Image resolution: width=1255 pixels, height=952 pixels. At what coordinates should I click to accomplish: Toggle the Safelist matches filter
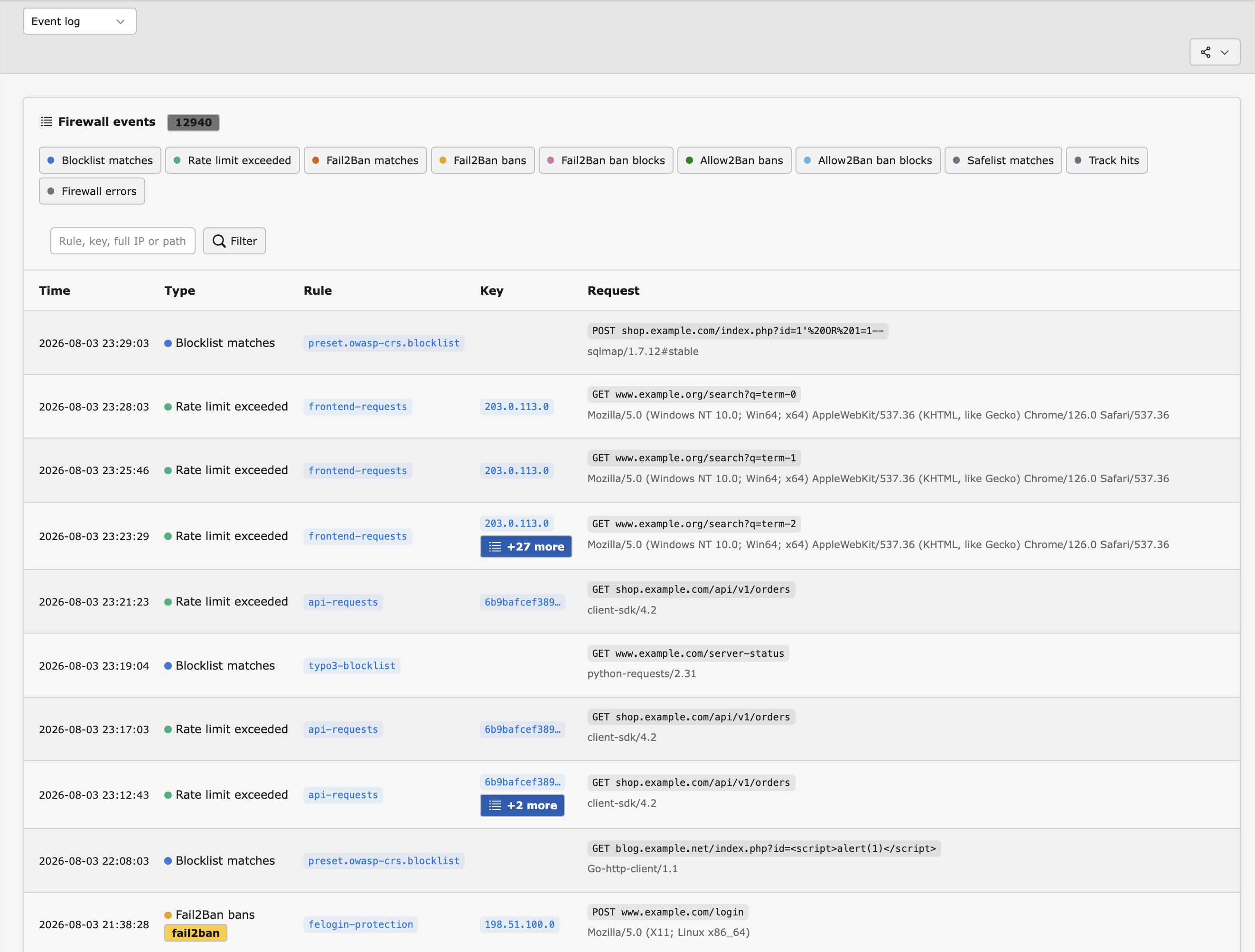[1003, 160]
